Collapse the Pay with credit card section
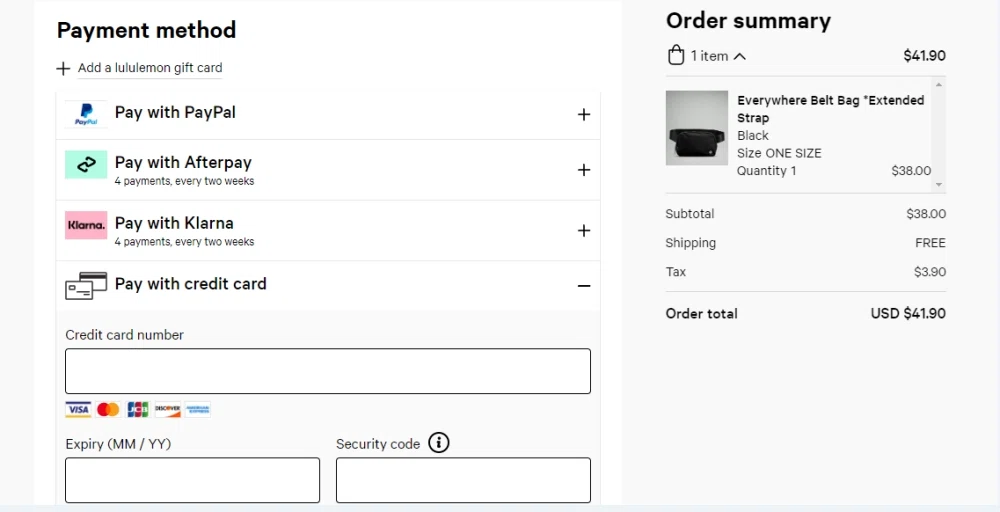 (584, 286)
